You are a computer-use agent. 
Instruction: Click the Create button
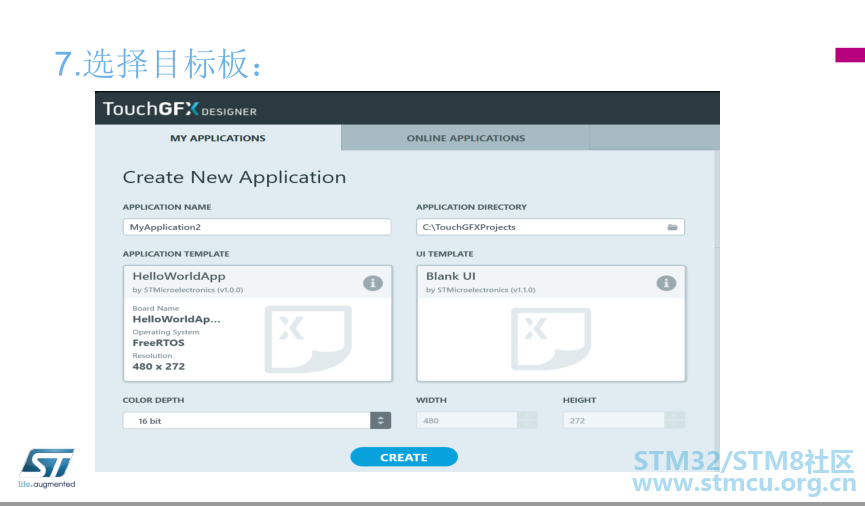[x=404, y=457]
